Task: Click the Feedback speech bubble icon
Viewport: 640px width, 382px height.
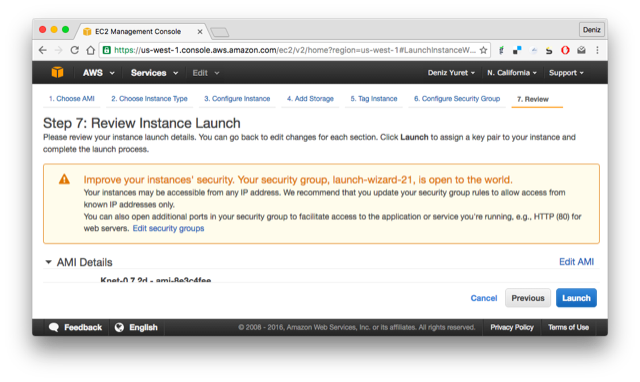Action: coord(54,327)
